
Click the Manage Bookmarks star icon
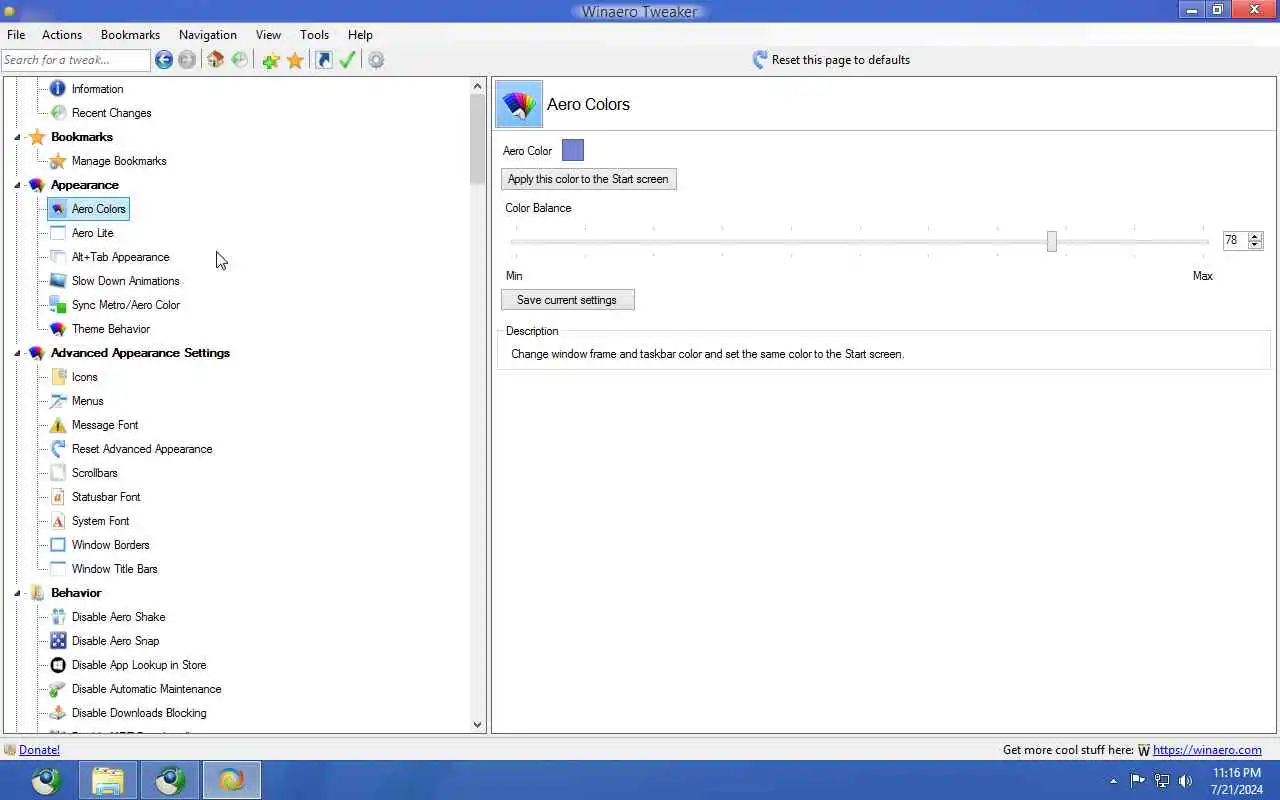(x=58, y=161)
